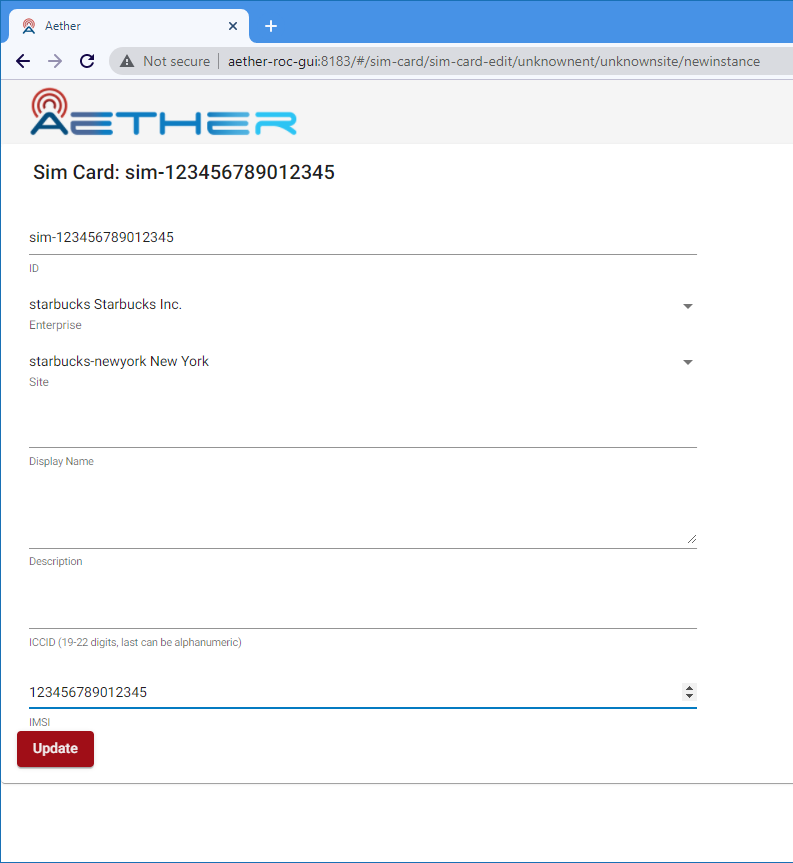Increase IMSI value with up stepper
Image resolution: width=793 pixels, height=863 pixels.
click(x=689, y=687)
